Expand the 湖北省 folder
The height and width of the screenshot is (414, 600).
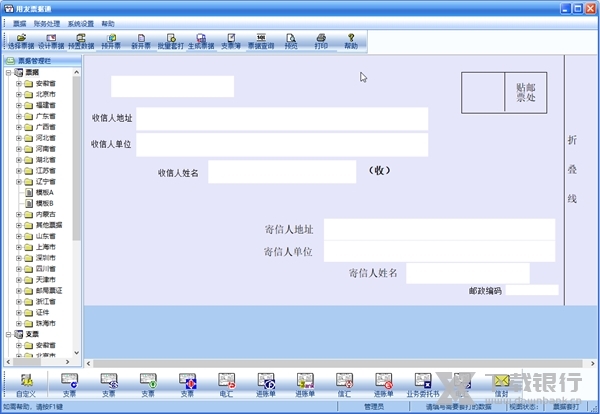point(18,160)
